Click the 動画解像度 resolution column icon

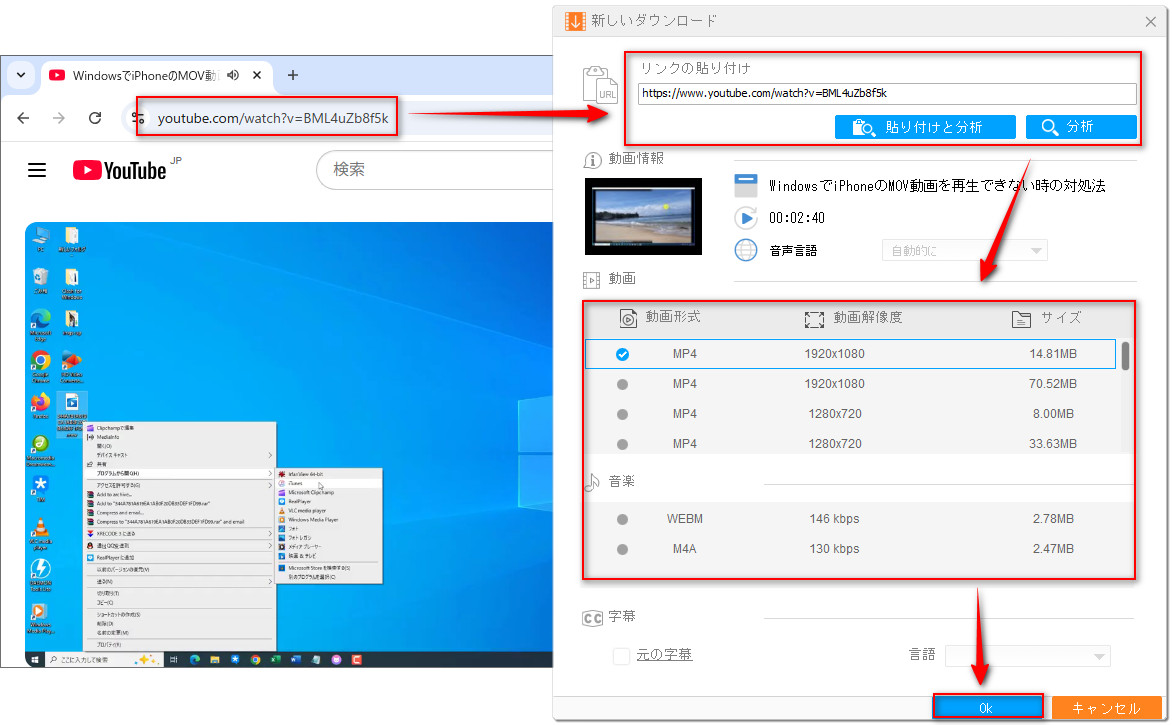point(814,318)
